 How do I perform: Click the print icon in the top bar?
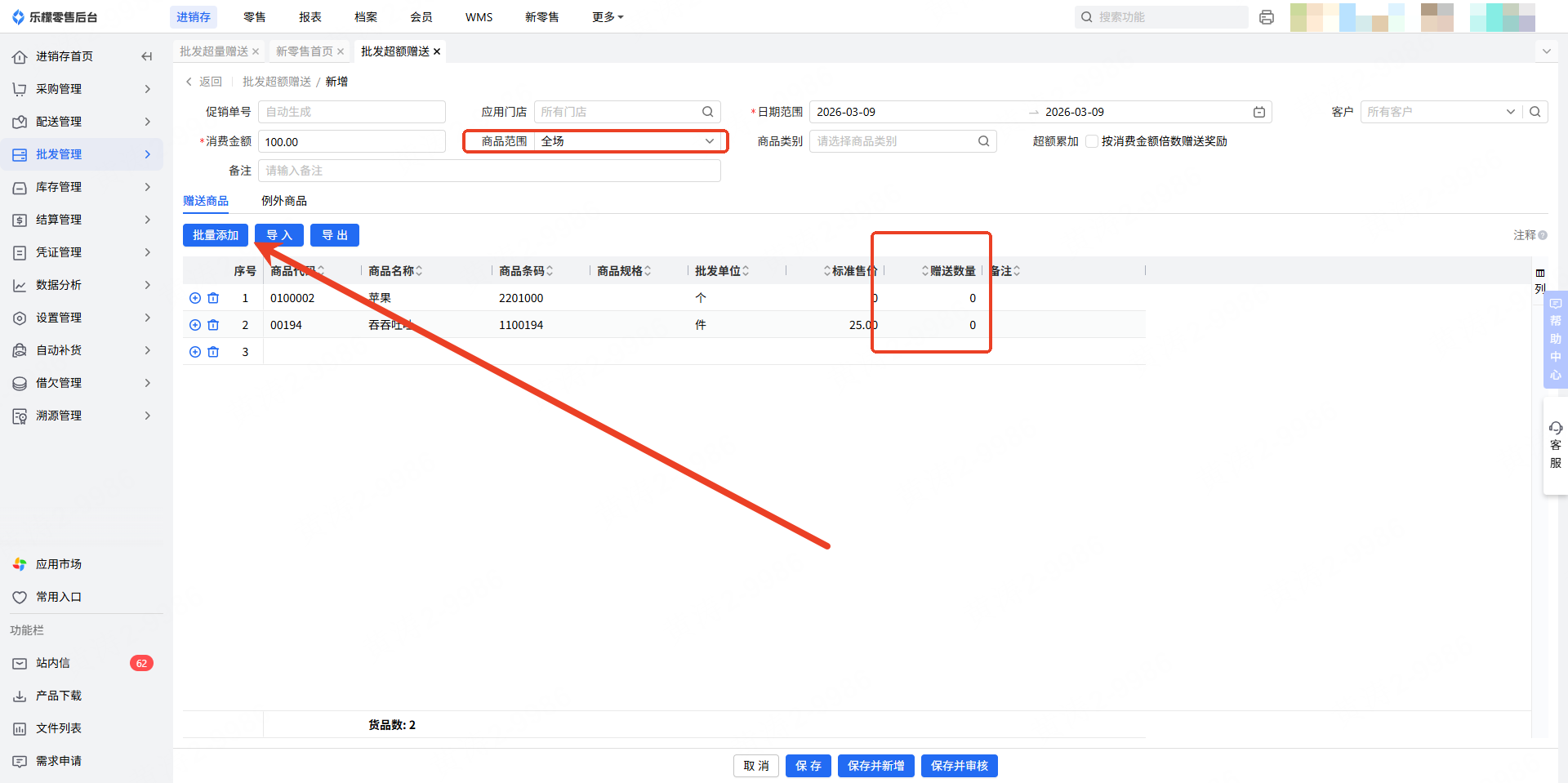1267,17
